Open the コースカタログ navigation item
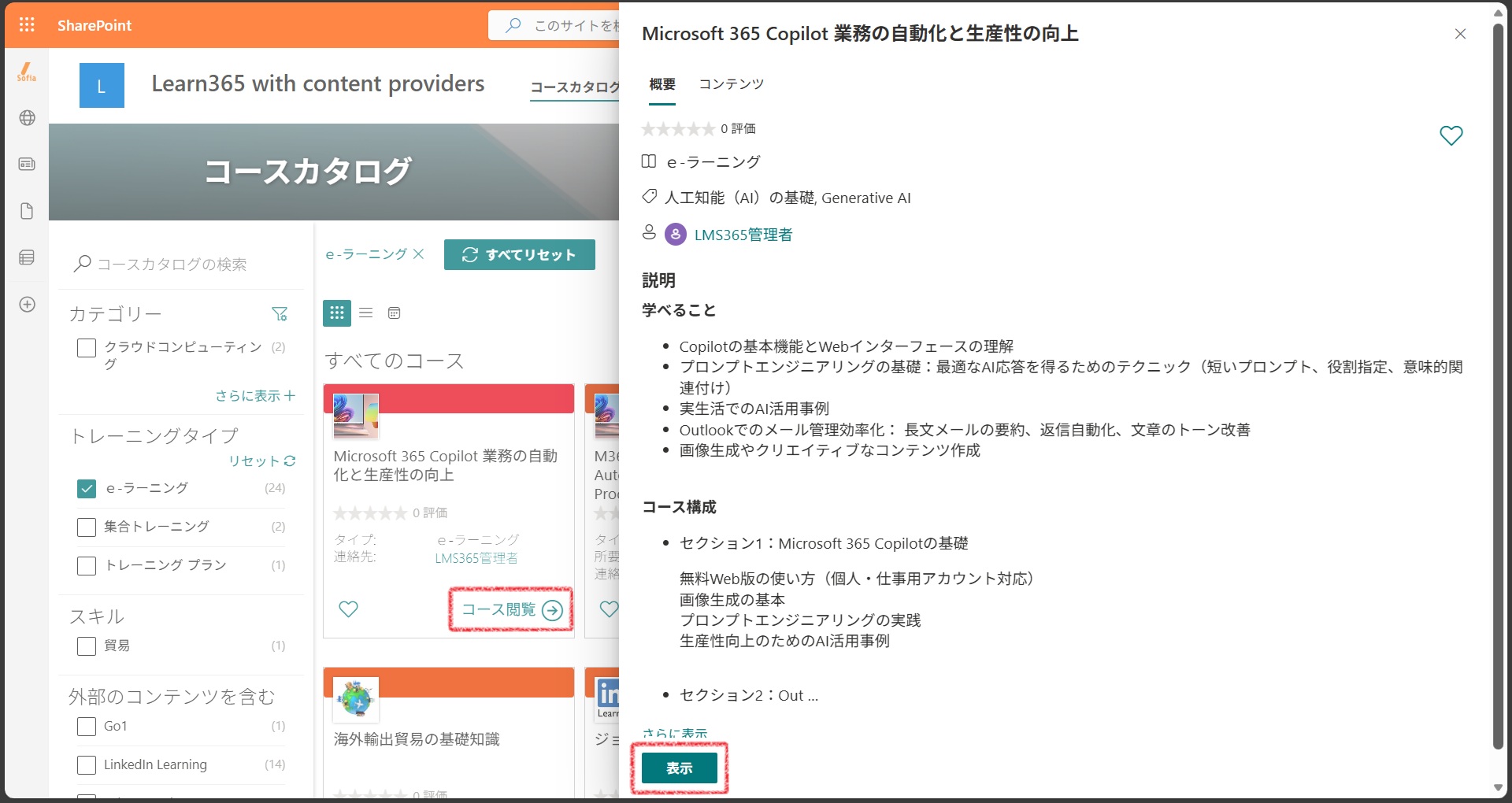 [575, 87]
